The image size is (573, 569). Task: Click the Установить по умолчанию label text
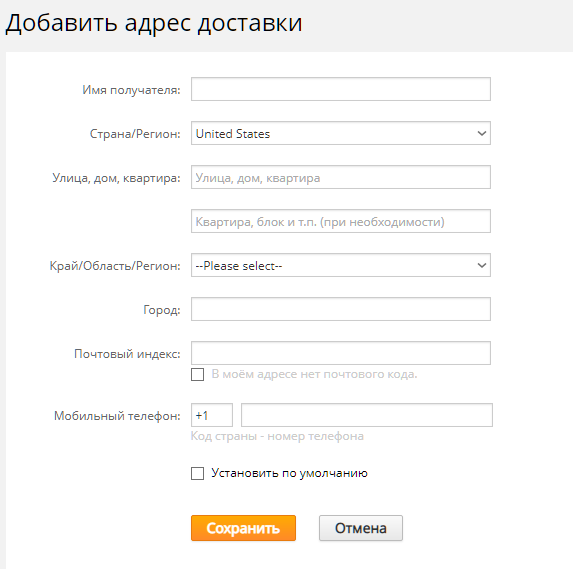[x=289, y=473]
